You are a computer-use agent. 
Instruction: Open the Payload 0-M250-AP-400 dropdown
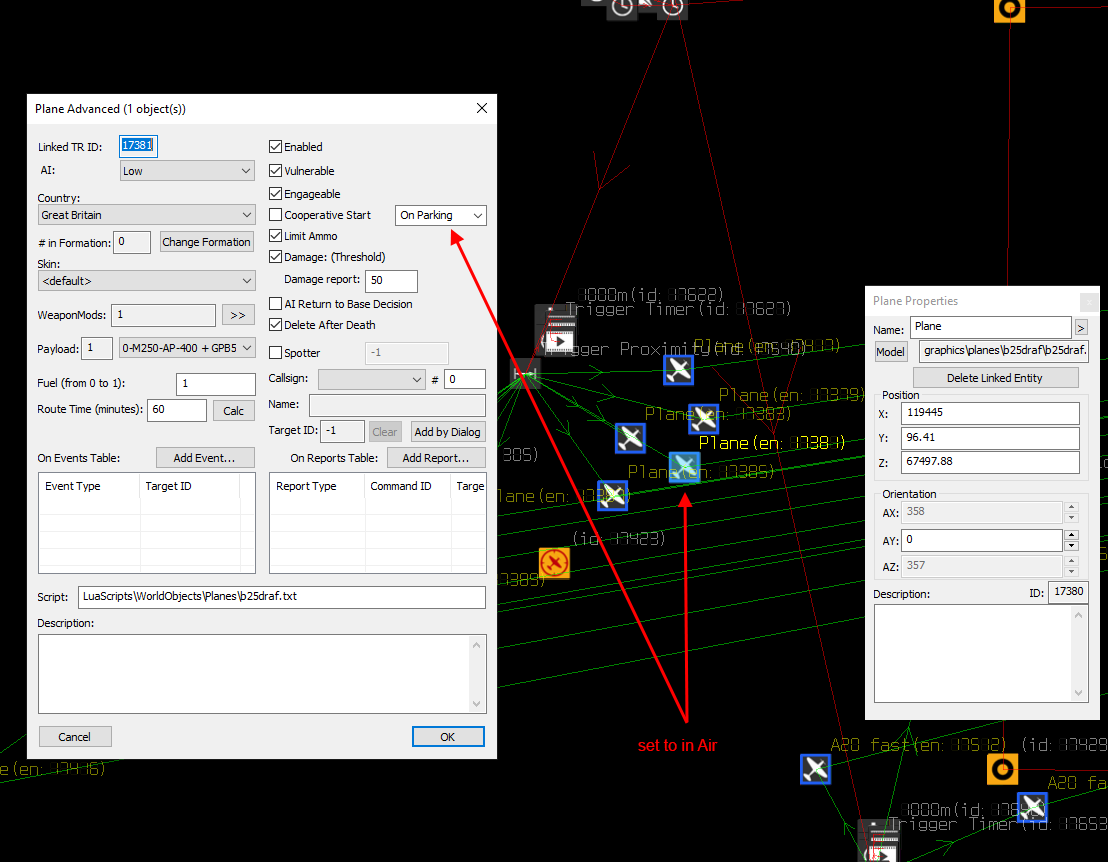[187, 348]
